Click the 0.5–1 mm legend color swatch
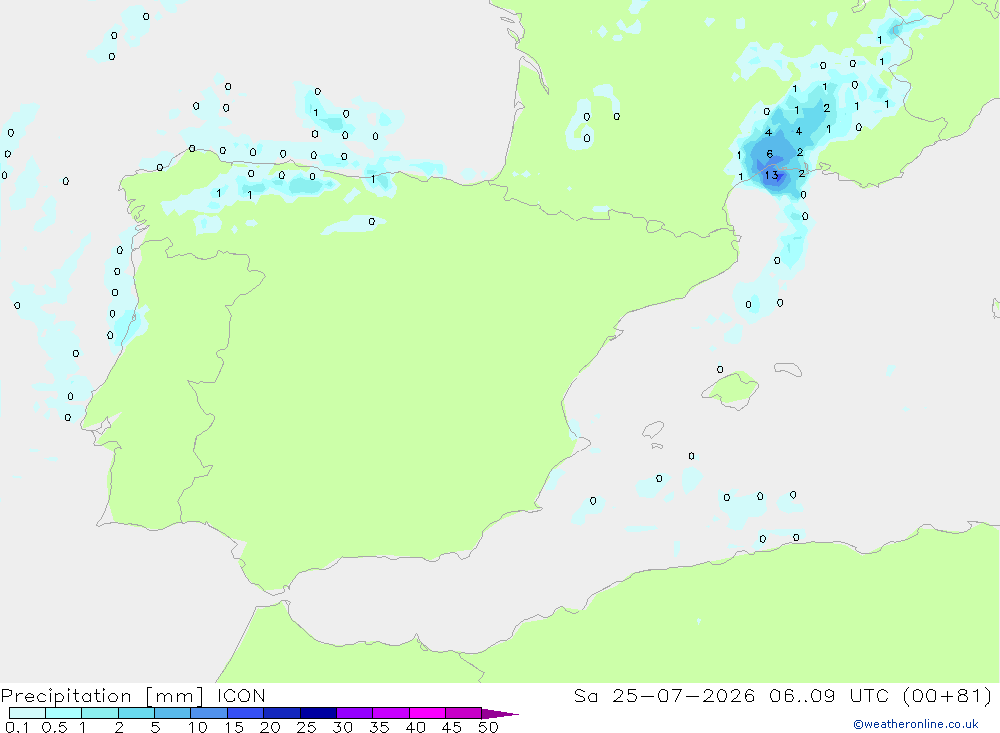Image resolution: width=1000 pixels, height=733 pixels. tap(64, 713)
